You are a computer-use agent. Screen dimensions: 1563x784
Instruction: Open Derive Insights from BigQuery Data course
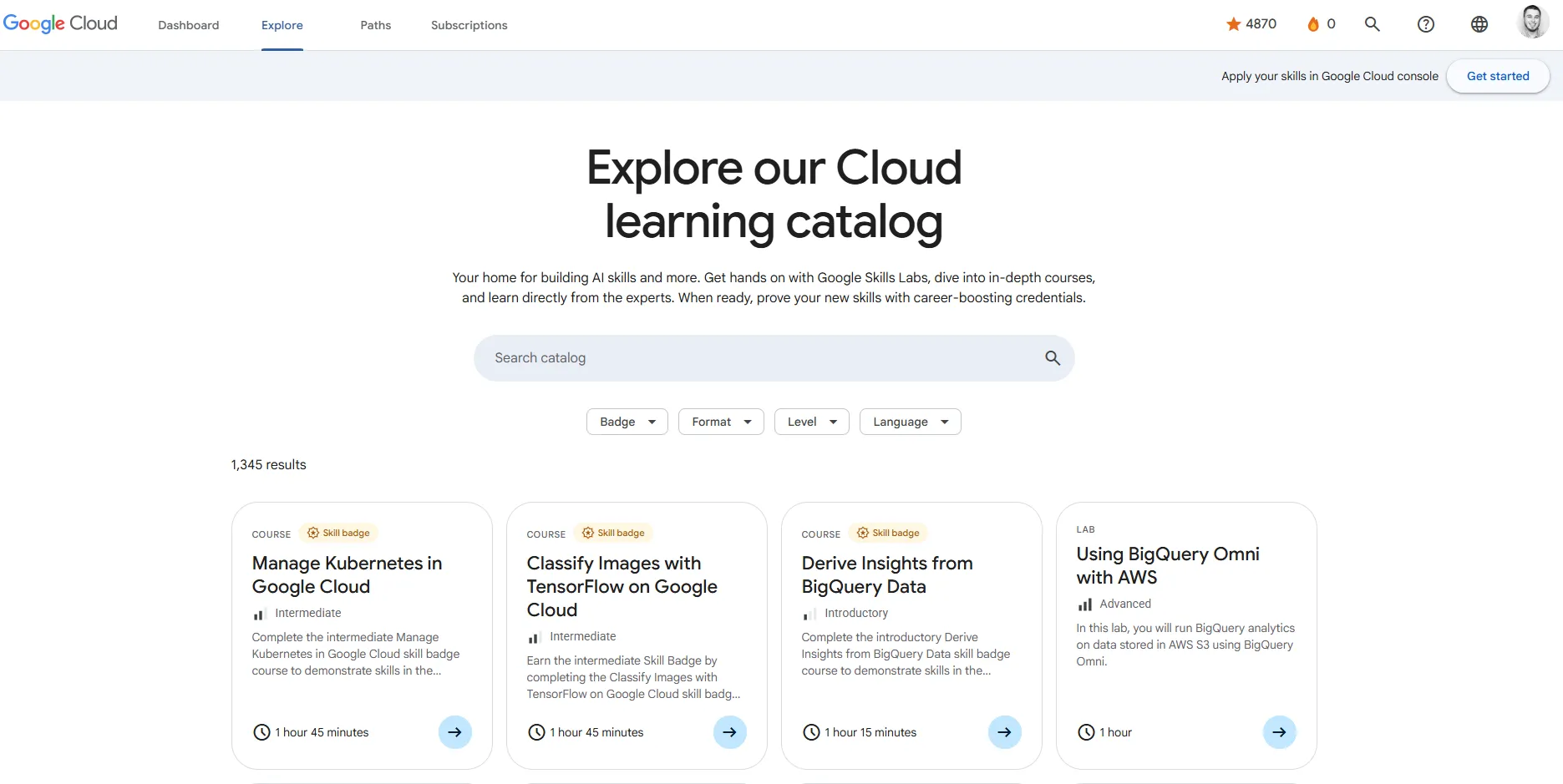pos(887,574)
